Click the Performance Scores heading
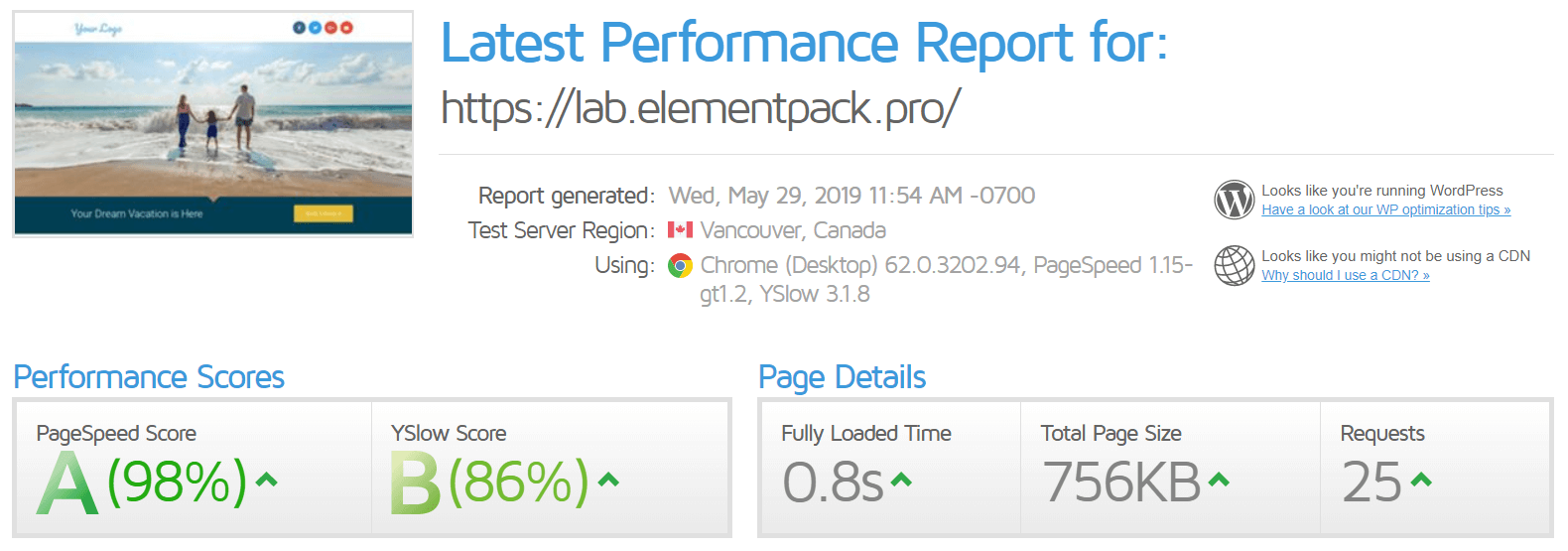The height and width of the screenshot is (551, 1568). 149,377
